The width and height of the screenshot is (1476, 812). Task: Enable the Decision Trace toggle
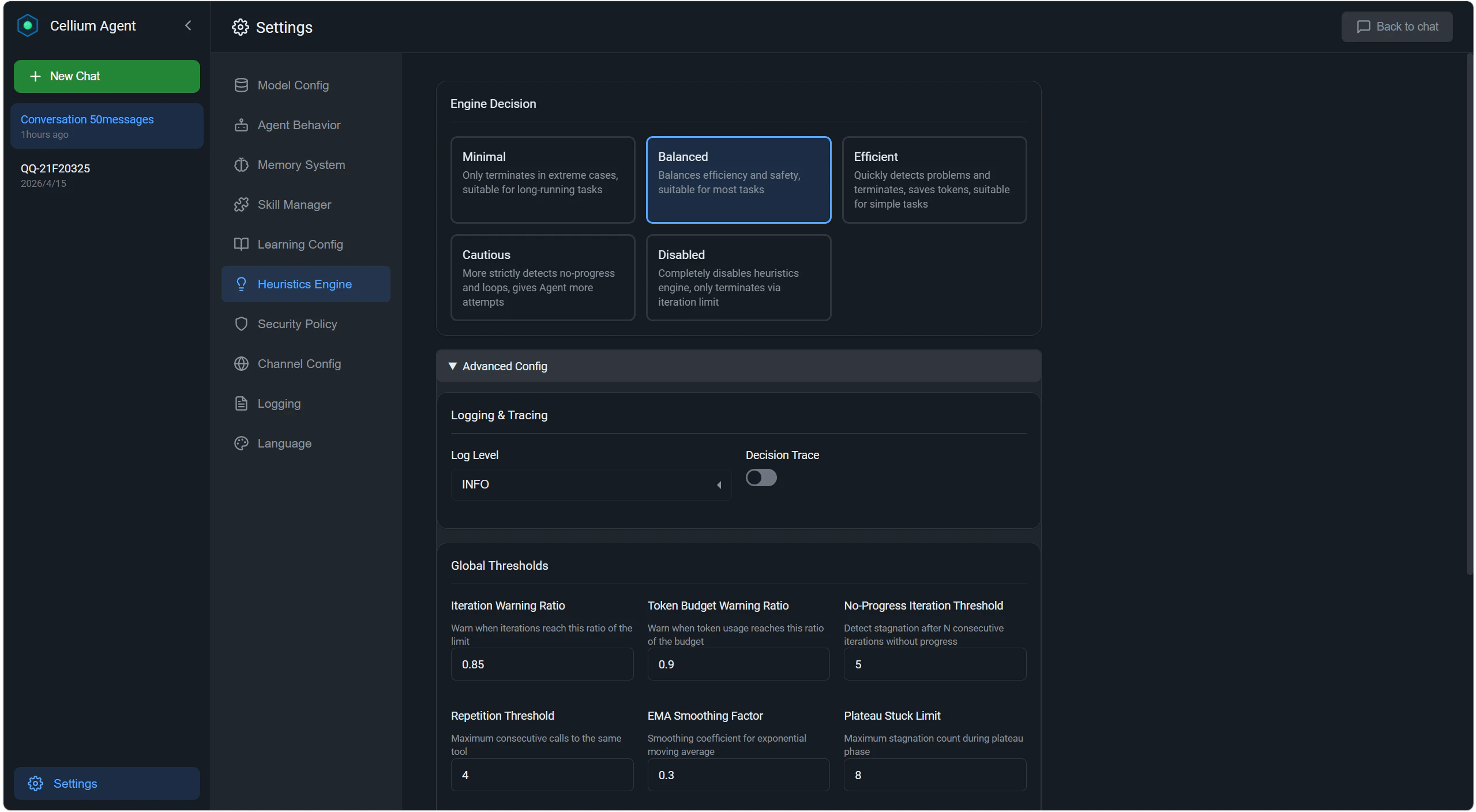point(761,478)
